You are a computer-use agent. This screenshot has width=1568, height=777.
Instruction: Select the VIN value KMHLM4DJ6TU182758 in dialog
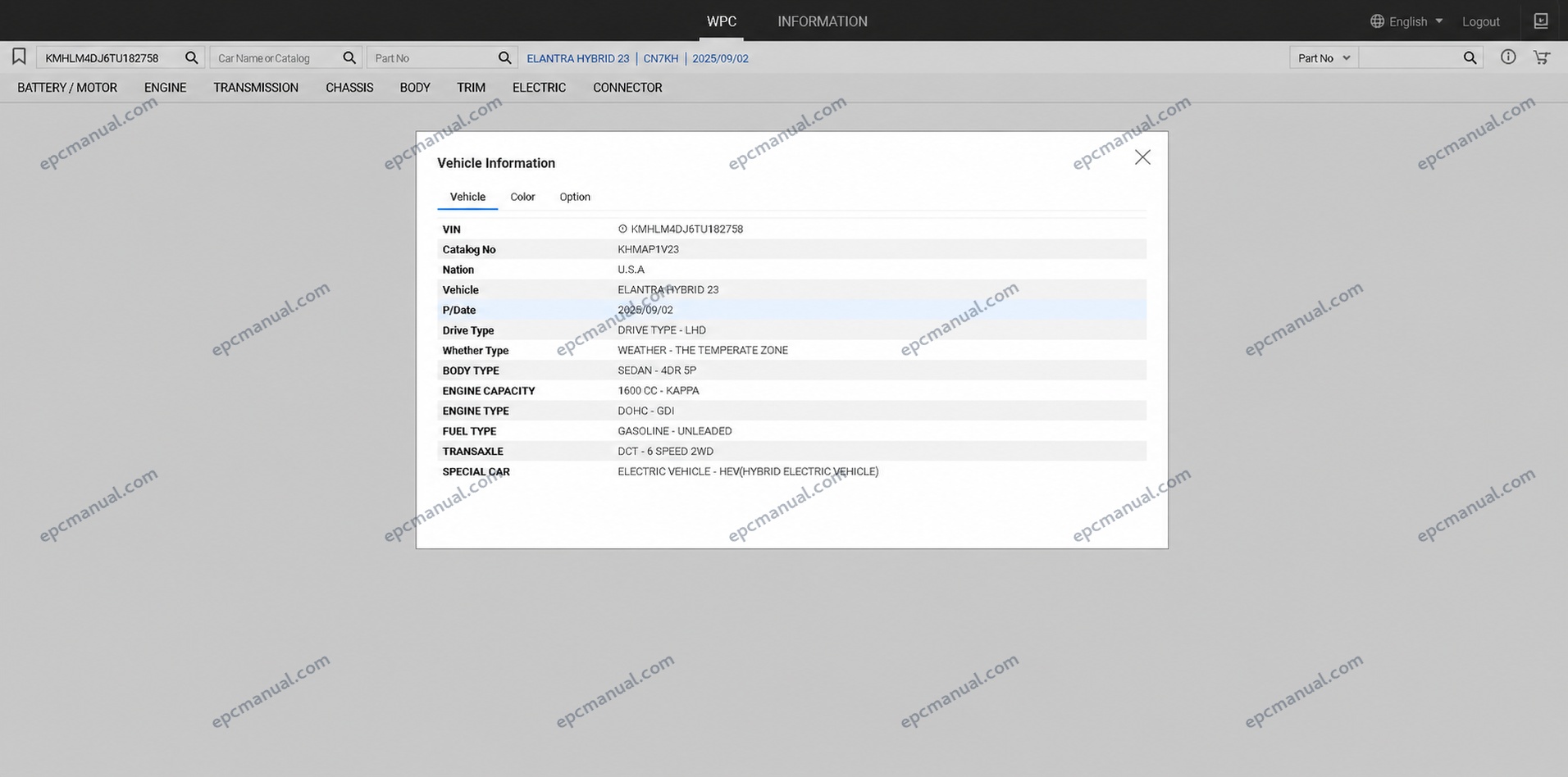click(x=687, y=229)
